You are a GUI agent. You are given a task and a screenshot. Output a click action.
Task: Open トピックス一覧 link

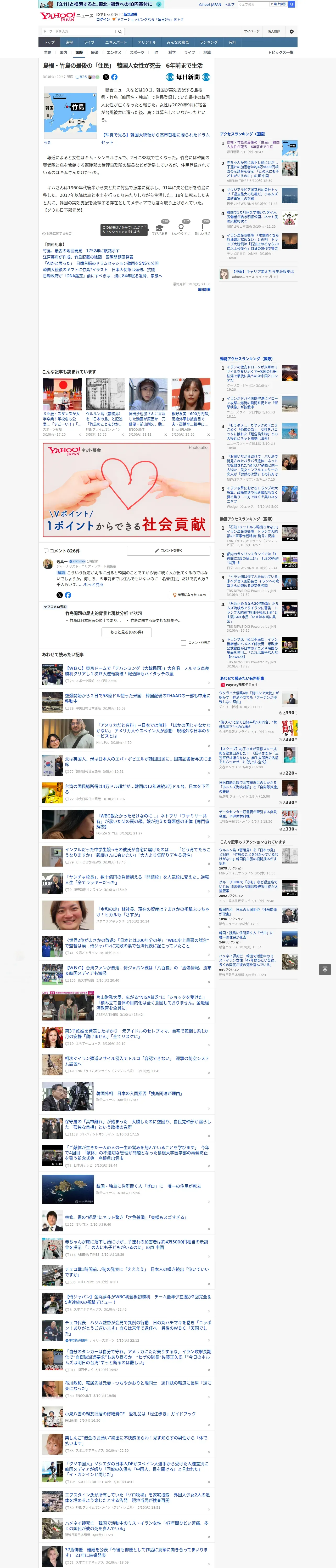point(281,53)
